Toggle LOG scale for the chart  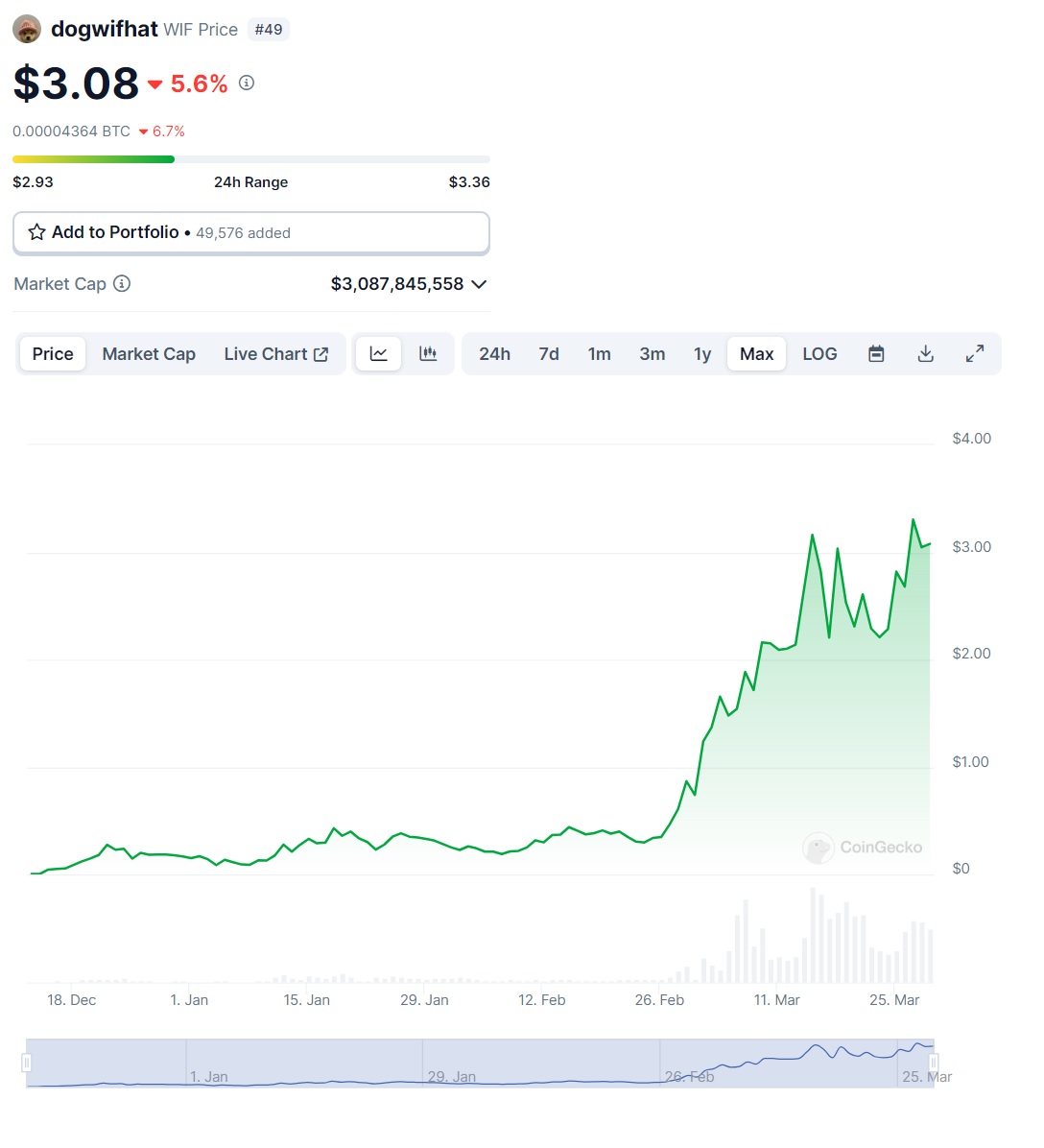point(819,353)
